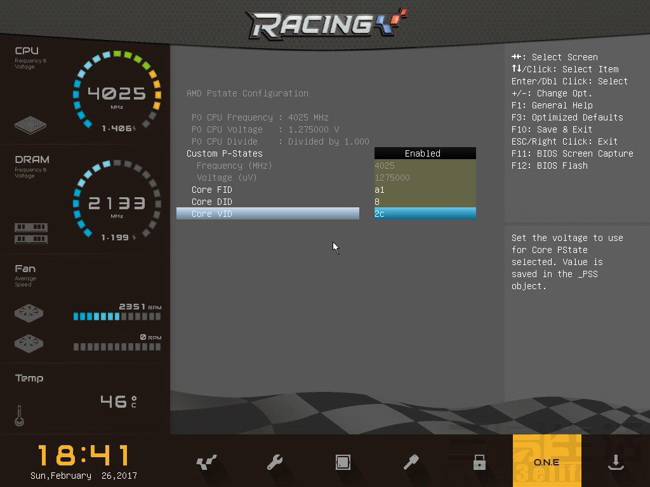Image resolution: width=650 pixels, height=487 pixels.
Task: Highlight the Core VID row label
Action: (268, 213)
